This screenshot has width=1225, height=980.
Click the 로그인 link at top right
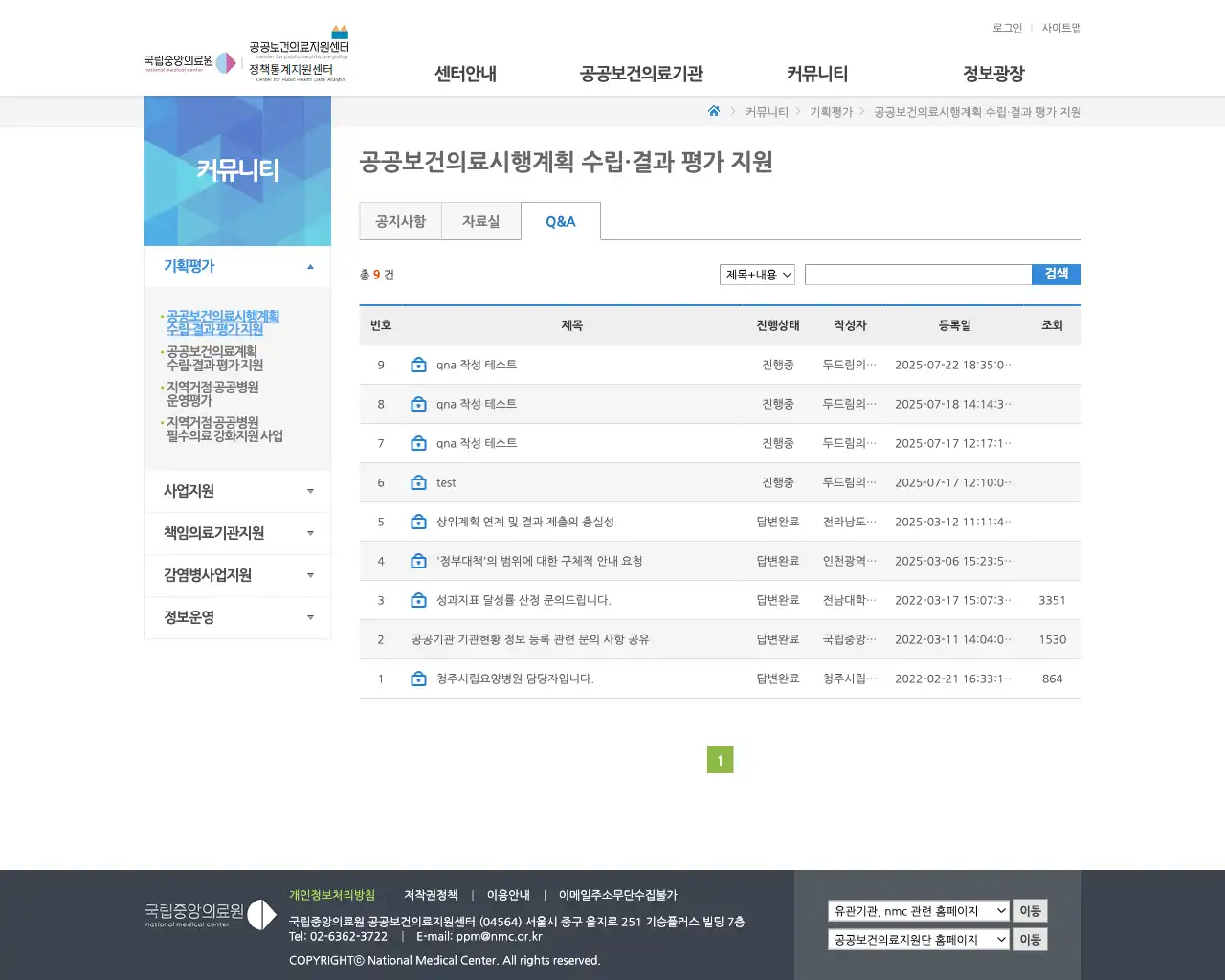point(1007,28)
